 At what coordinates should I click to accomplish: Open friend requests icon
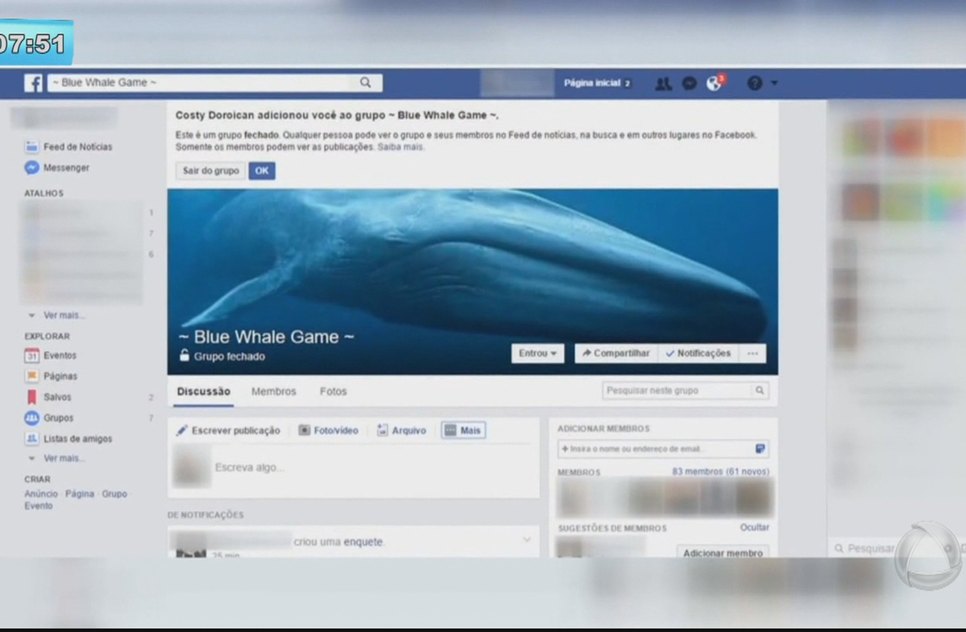pyautogui.click(x=663, y=83)
